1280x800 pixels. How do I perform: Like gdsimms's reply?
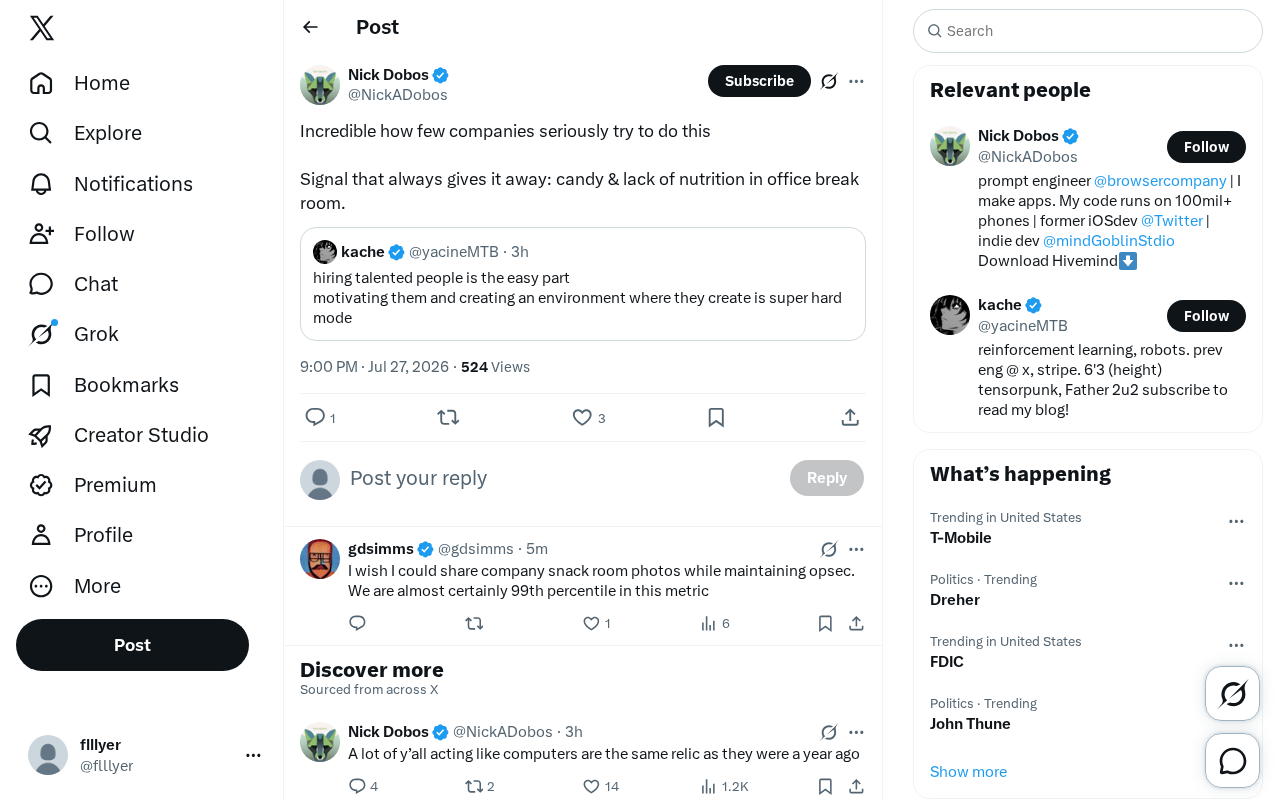tap(591, 623)
